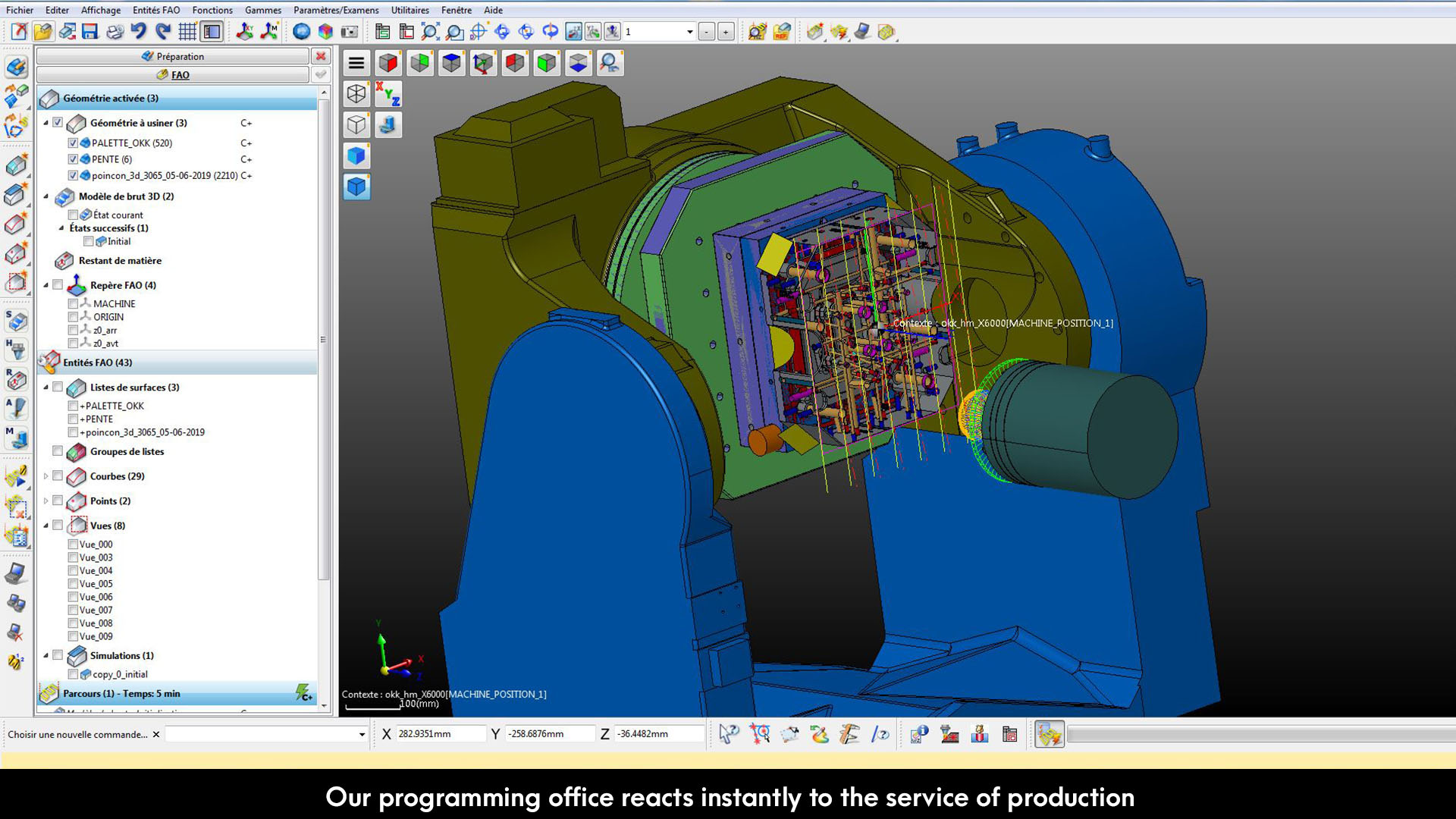Image resolution: width=1456 pixels, height=819 pixels.
Task: Click the camera screenshot toolbar icon
Action: (350, 32)
